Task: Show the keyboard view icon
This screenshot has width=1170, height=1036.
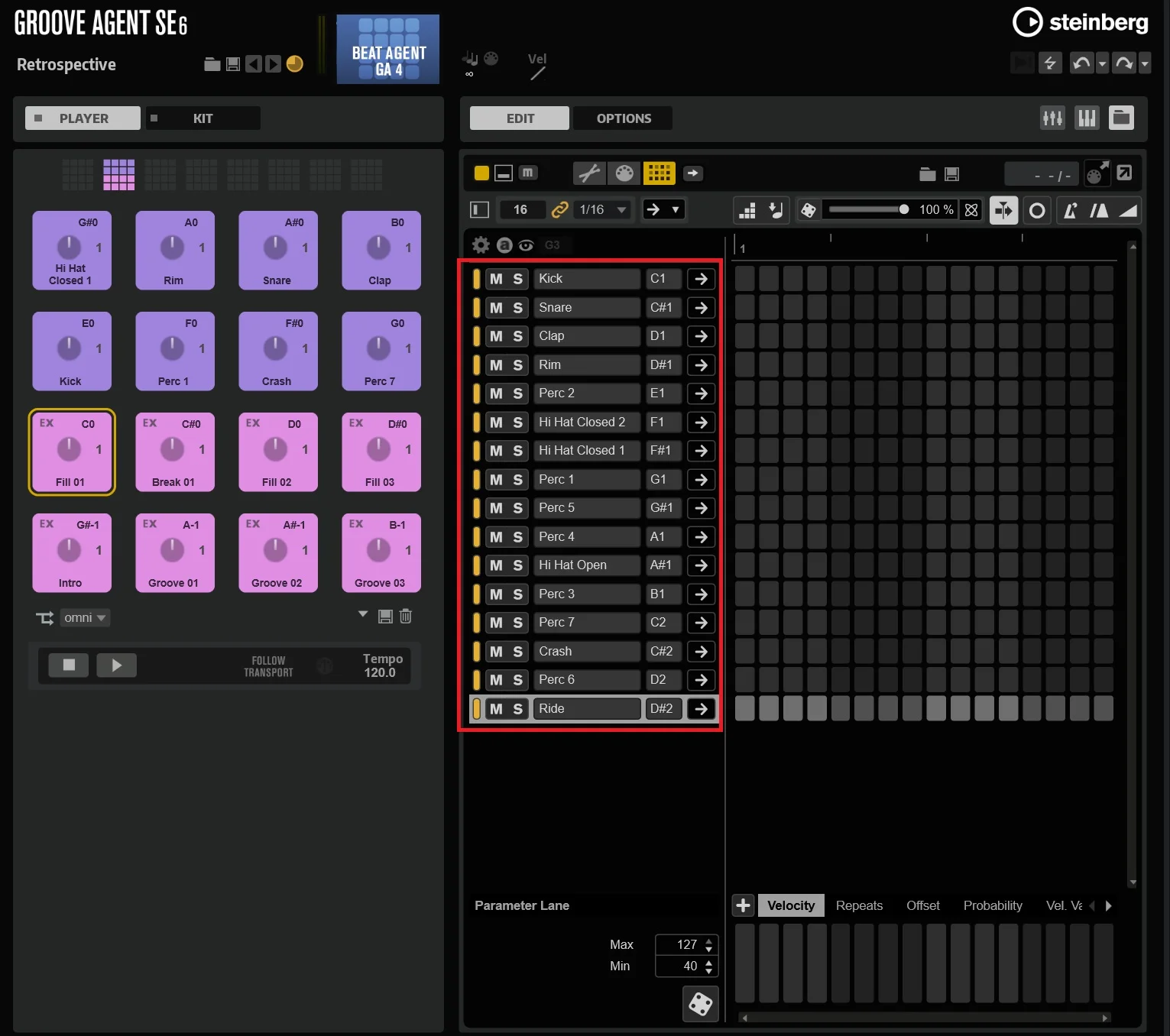Action: point(1087,118)
